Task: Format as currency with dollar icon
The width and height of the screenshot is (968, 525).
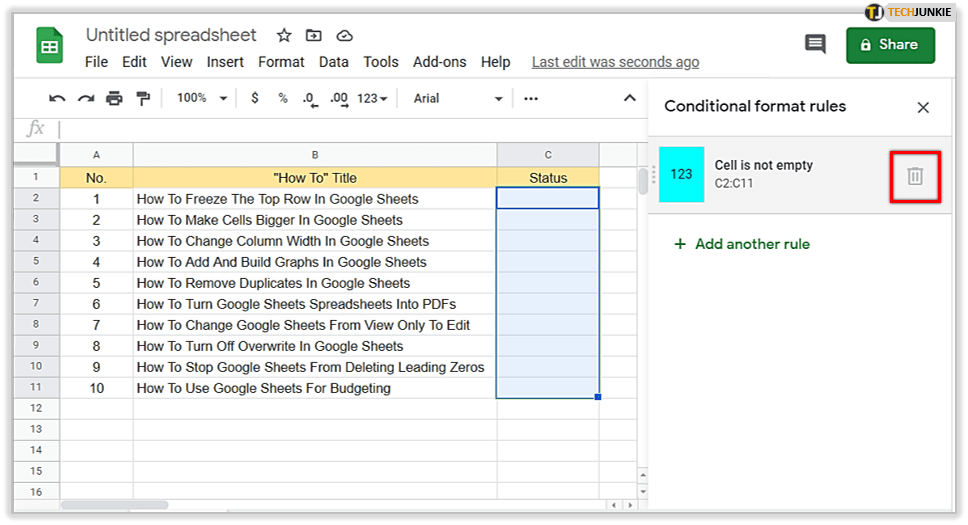Action: 255,98
